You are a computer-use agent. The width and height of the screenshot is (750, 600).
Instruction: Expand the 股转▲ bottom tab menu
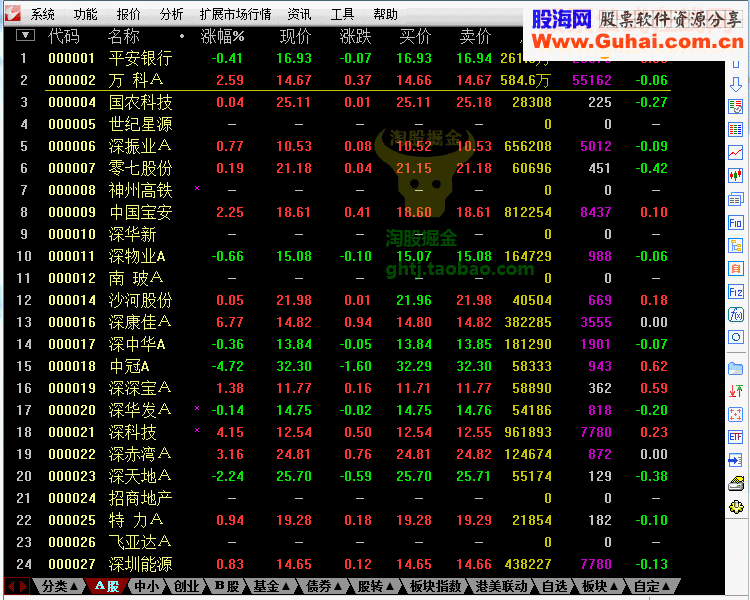point(375,586)
